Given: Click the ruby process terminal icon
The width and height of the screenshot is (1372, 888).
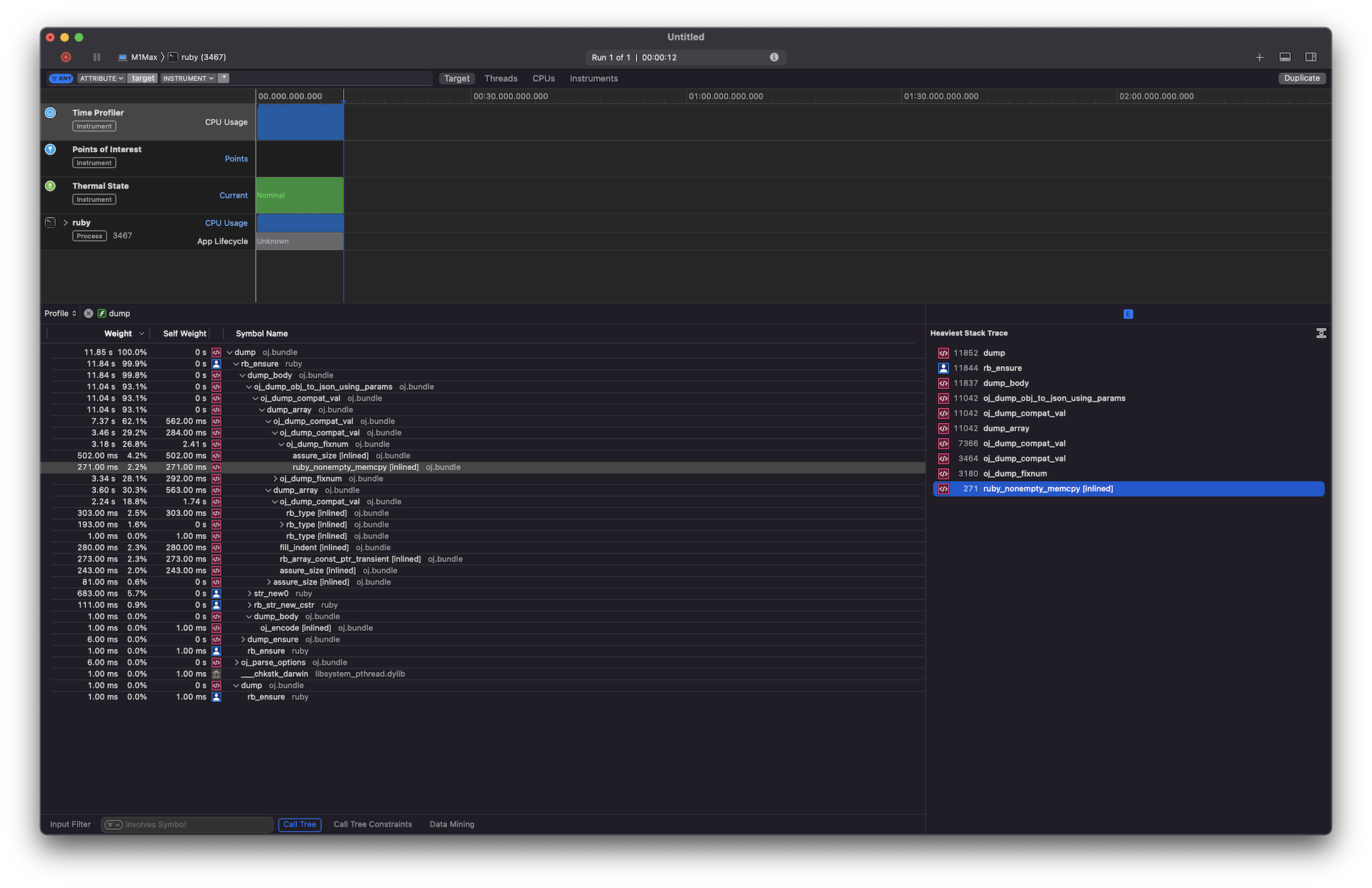Looking at the screenshot, I should click(50, 223).
